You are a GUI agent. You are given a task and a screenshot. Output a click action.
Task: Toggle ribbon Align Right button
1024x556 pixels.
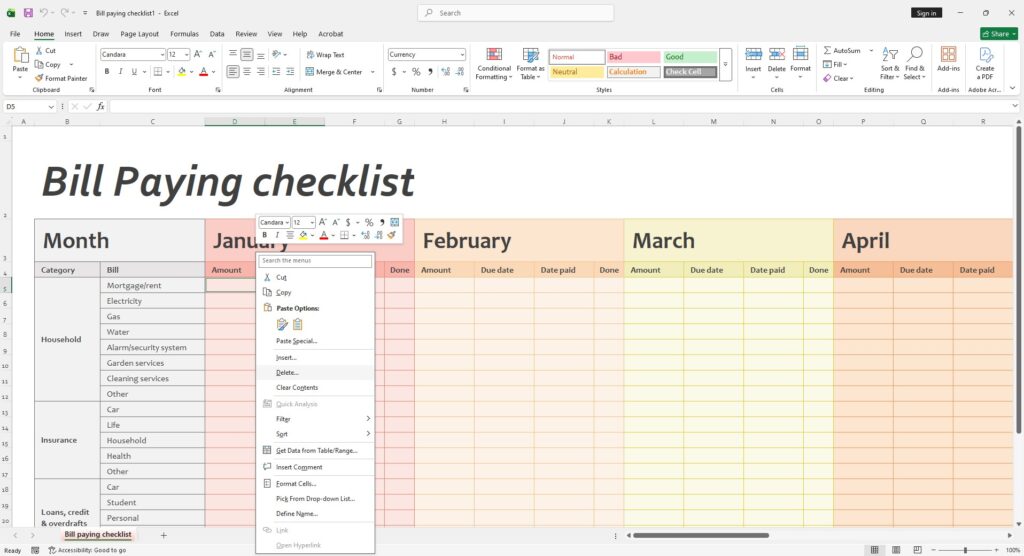(261, 71)
